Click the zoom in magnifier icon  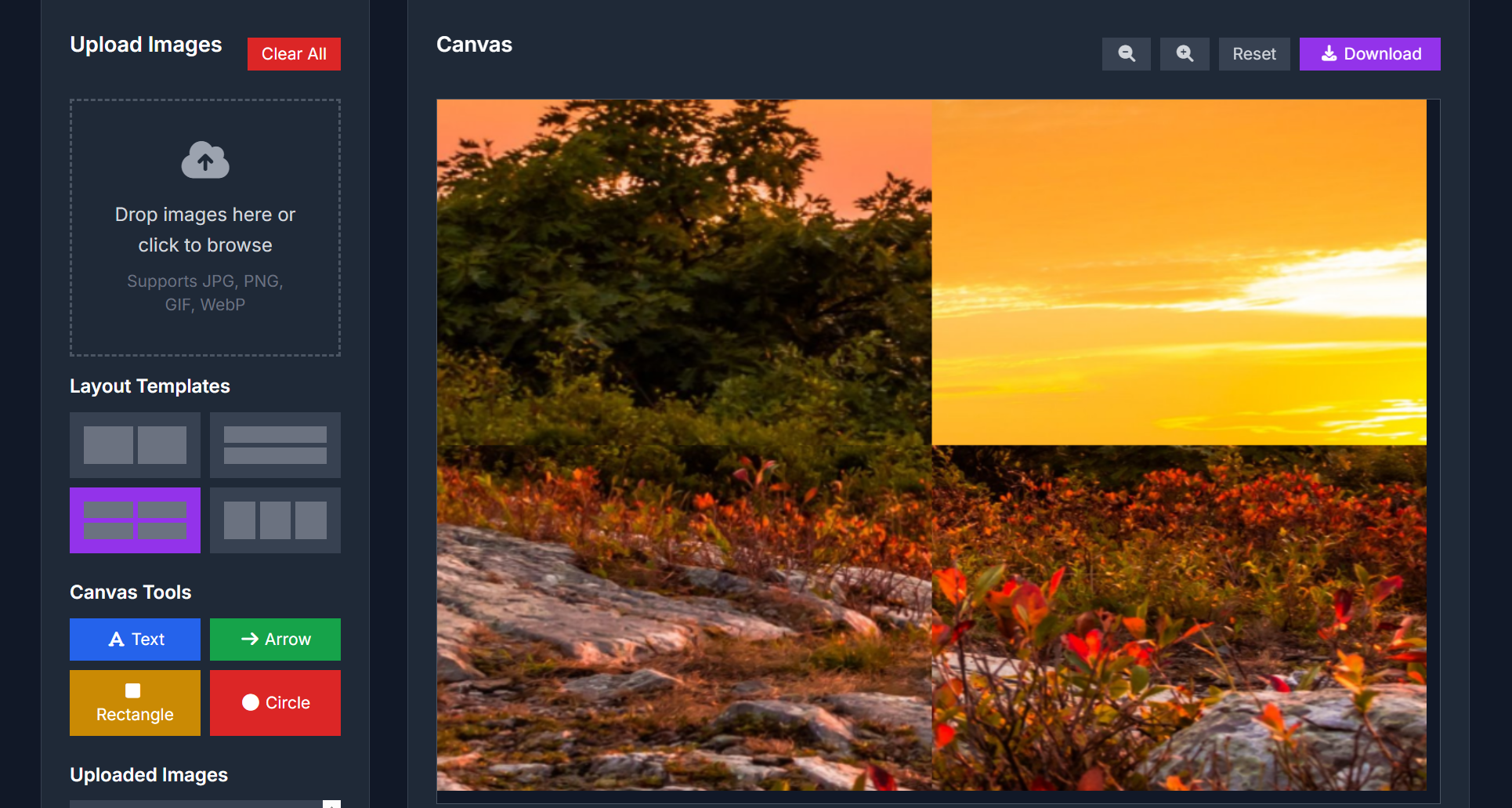click(1184, 54)
